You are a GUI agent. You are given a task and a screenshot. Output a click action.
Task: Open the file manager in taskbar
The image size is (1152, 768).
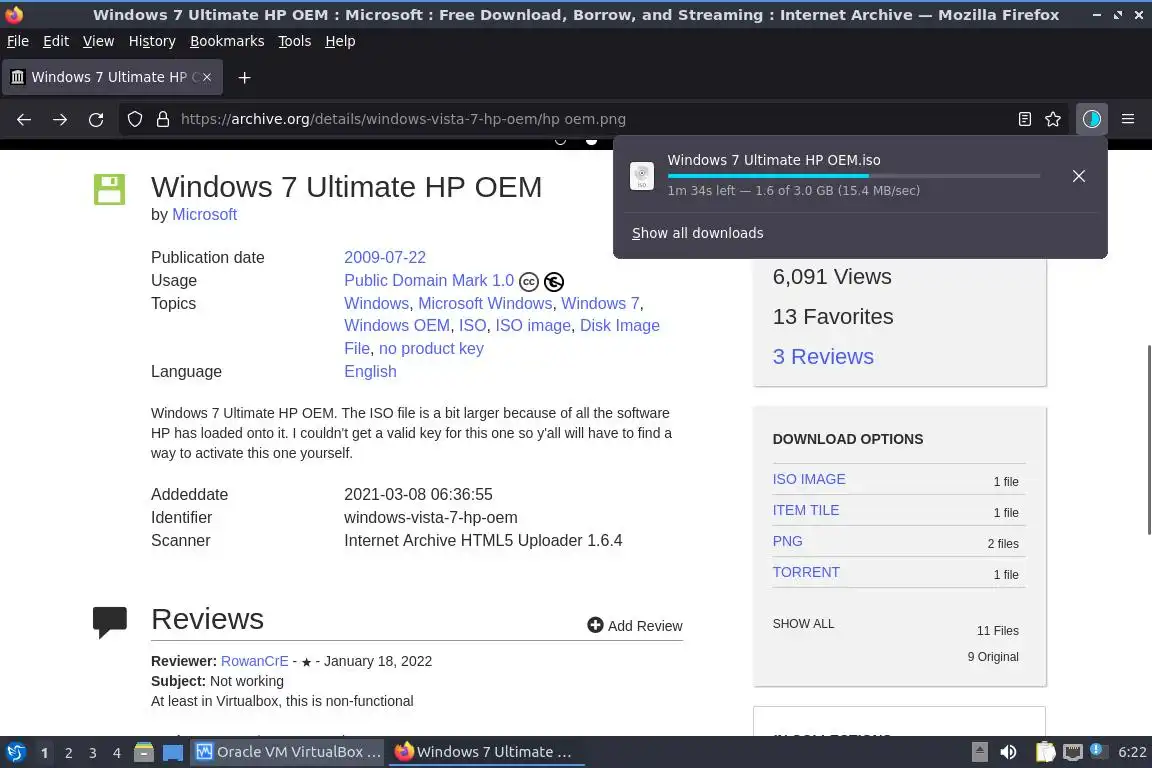[144, 753]
